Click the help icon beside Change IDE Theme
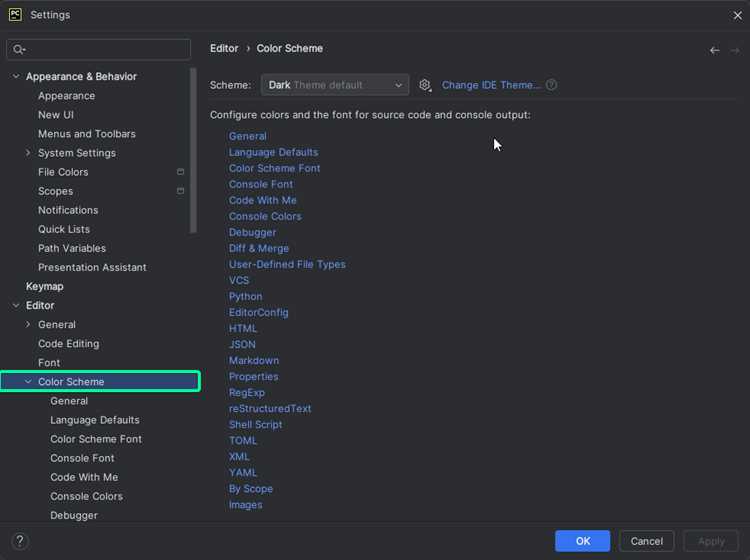 [x=551, y=85]
